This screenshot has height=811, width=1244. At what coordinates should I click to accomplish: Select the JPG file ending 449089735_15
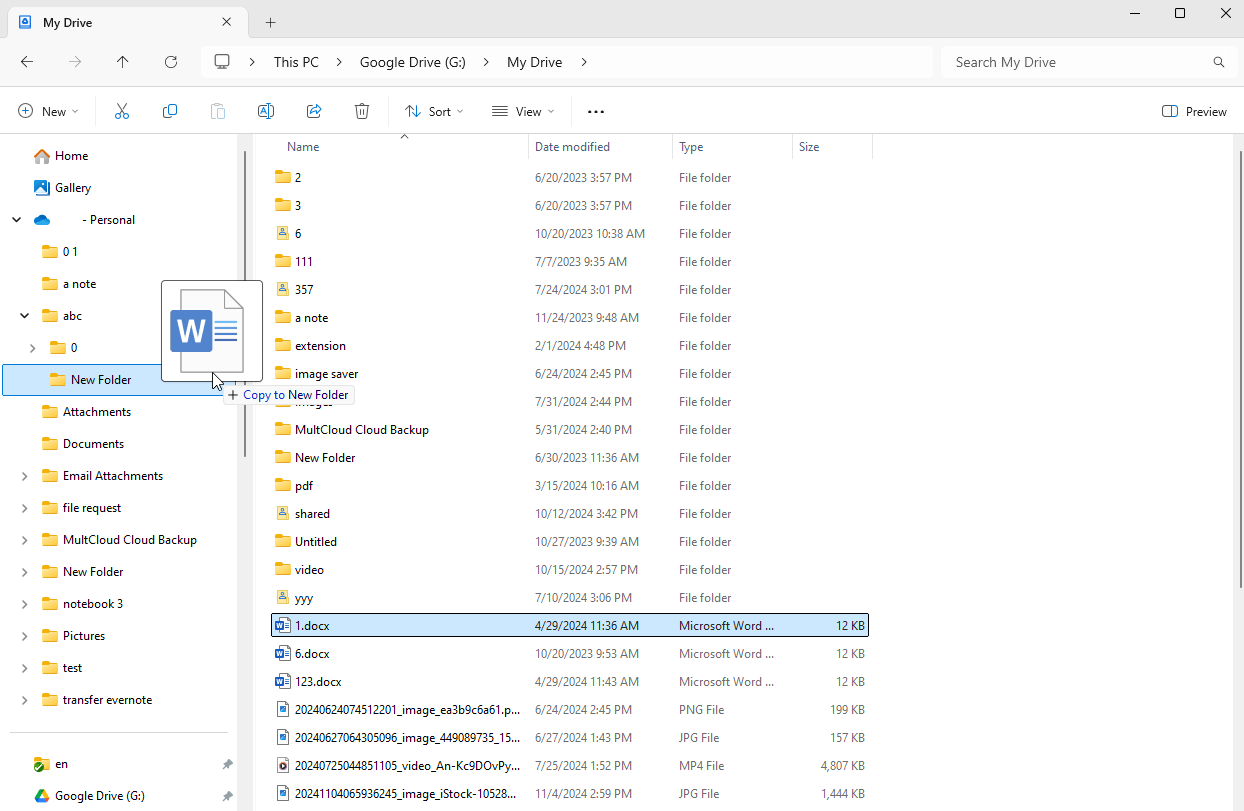coord(570,738)
